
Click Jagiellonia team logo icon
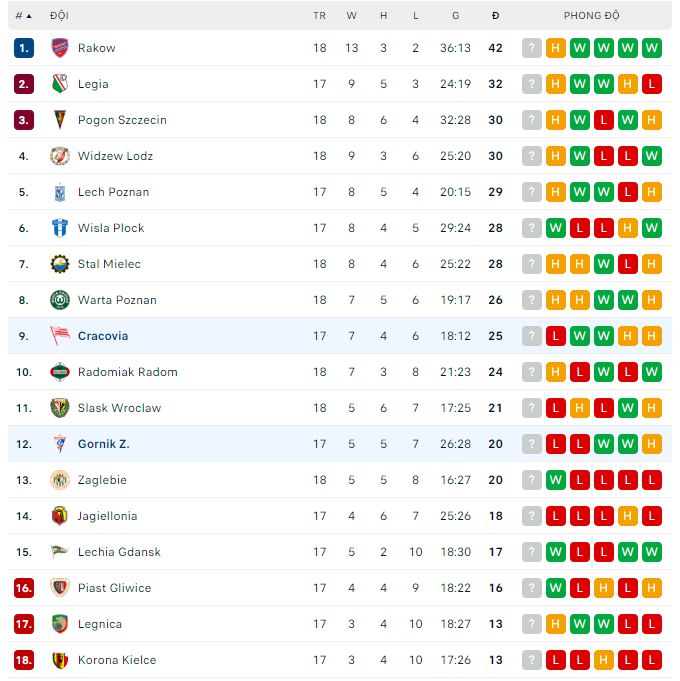[59, 516]
